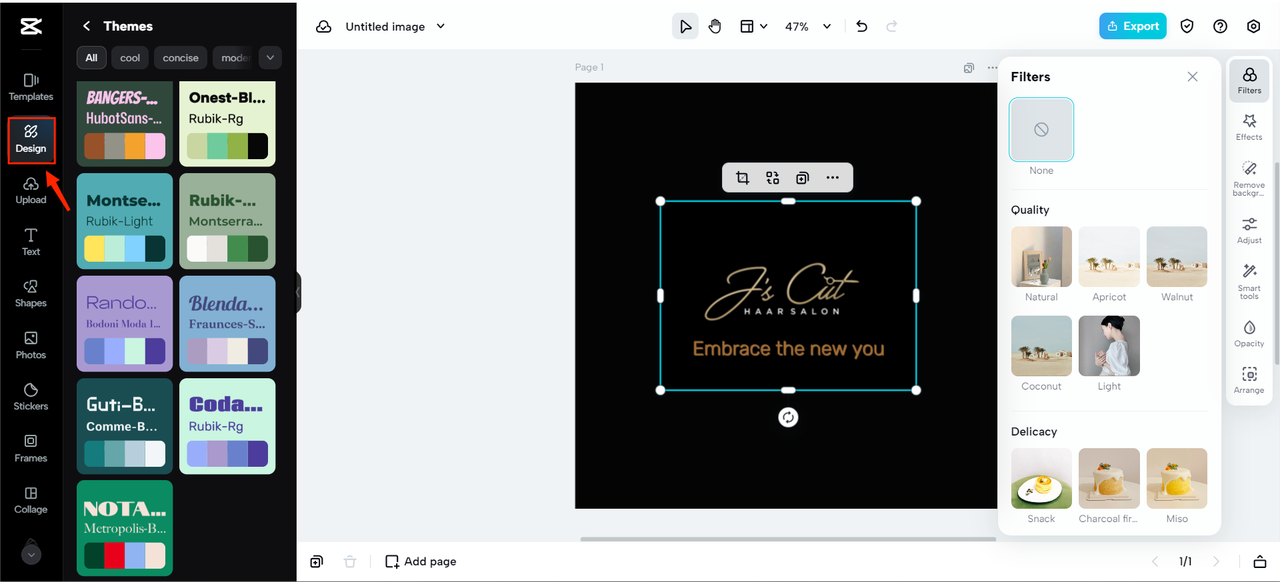This screenshot has width=1280, height=582.
Task: Select the None filter option
Action: click(1041, 130)
